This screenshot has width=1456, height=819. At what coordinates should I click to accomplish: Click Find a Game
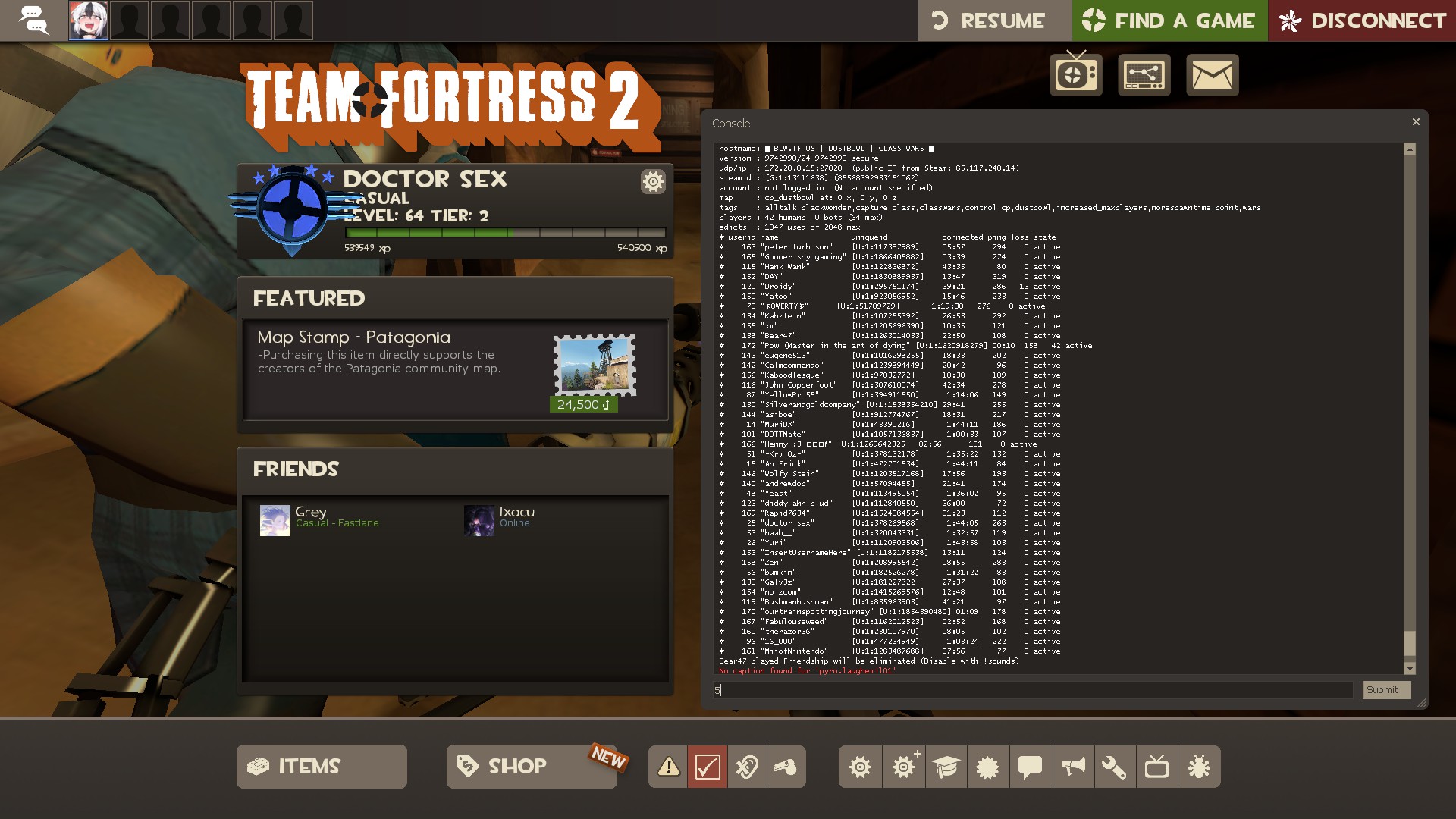pos(1169,20)
